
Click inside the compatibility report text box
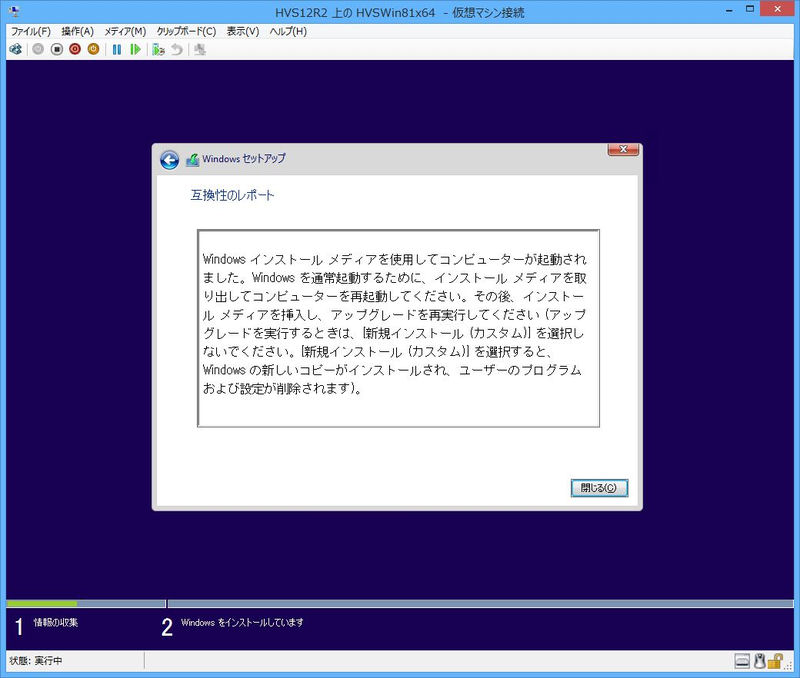(398, 329)
